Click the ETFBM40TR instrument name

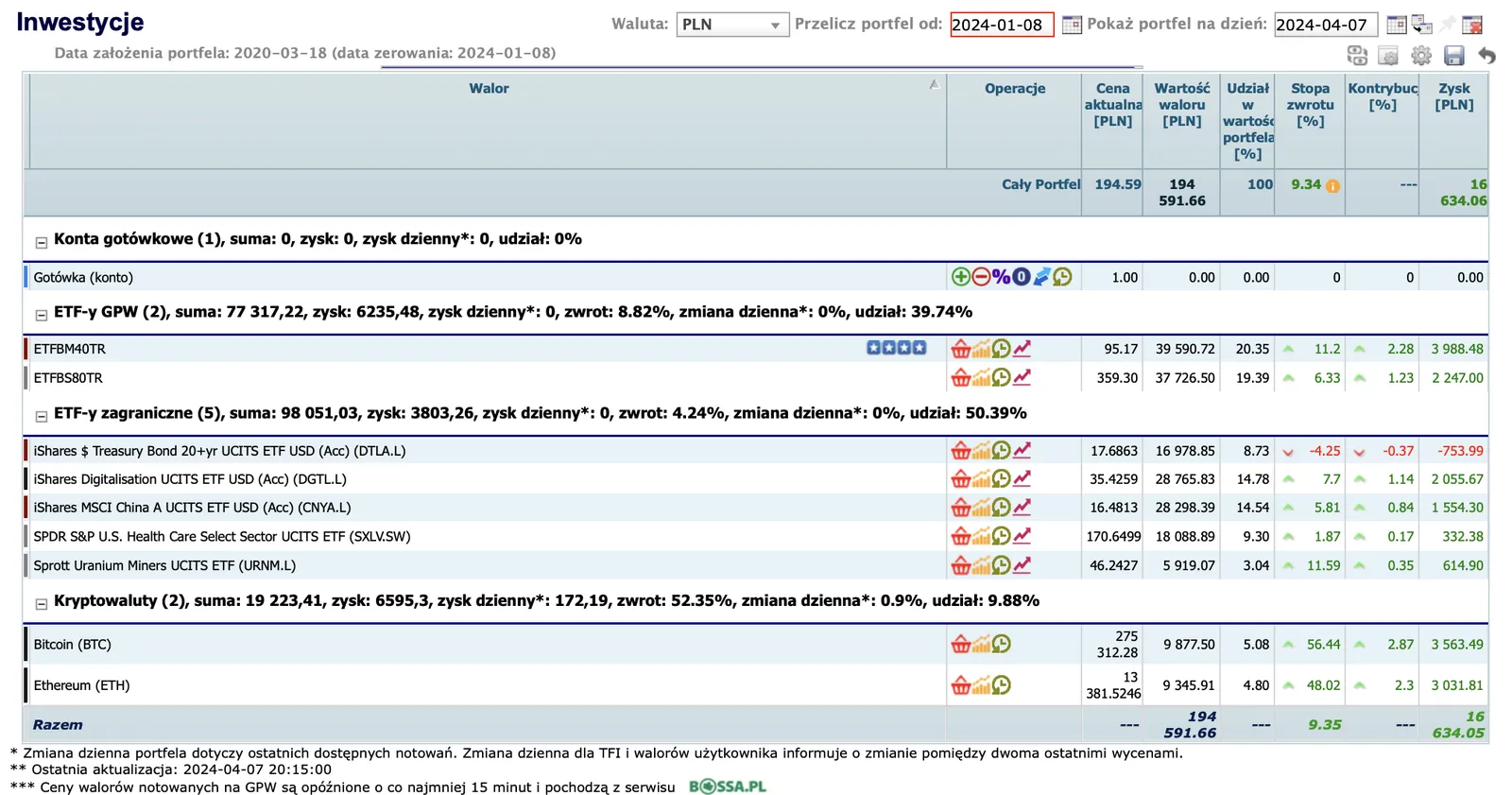[70, 349]
